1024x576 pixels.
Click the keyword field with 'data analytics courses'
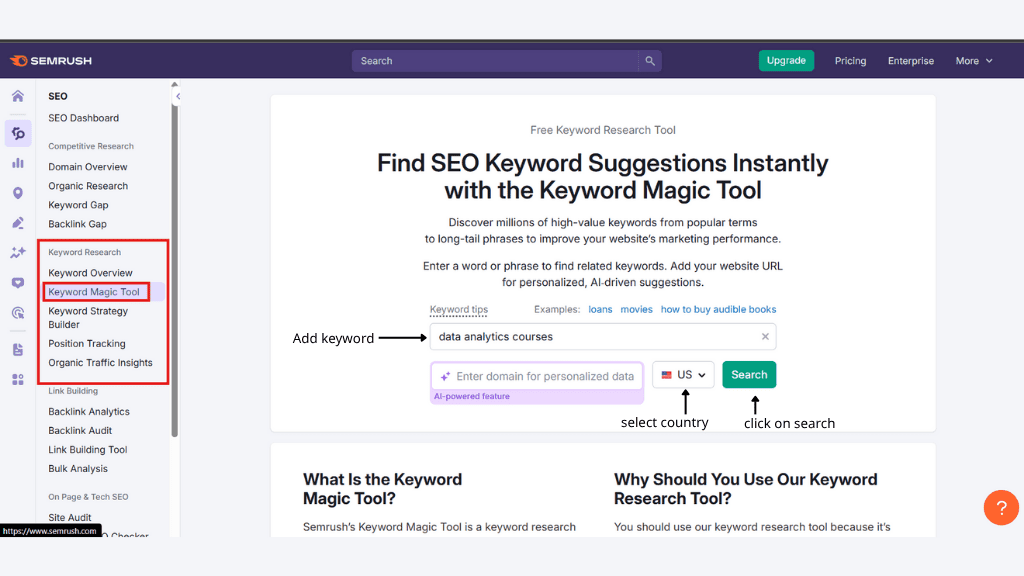(x=603, y=337)
